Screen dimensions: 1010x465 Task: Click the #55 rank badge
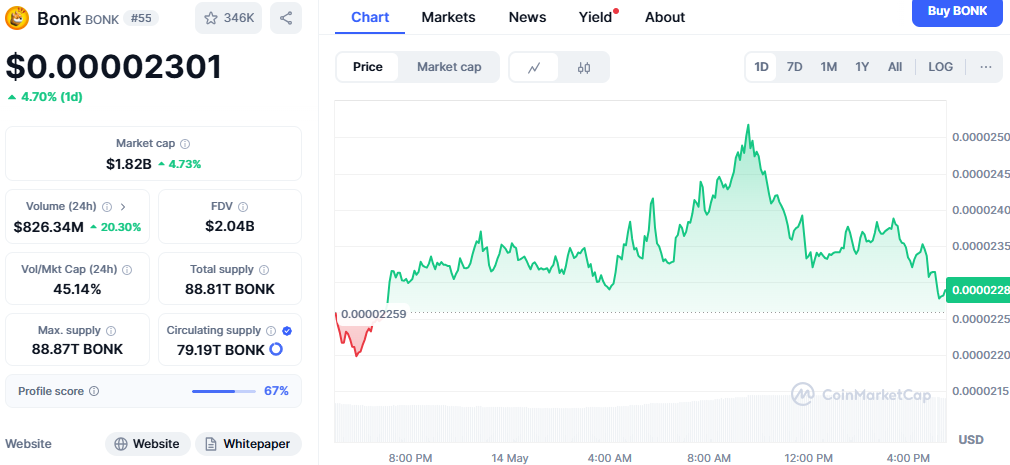point(140,18)
